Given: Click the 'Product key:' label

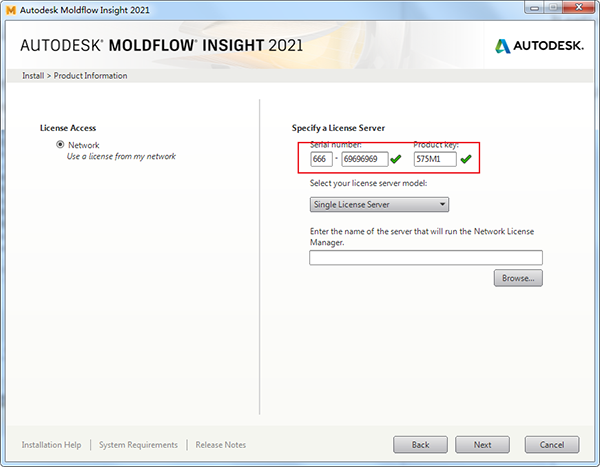Looking at the screenshot, I should point(436,145).
